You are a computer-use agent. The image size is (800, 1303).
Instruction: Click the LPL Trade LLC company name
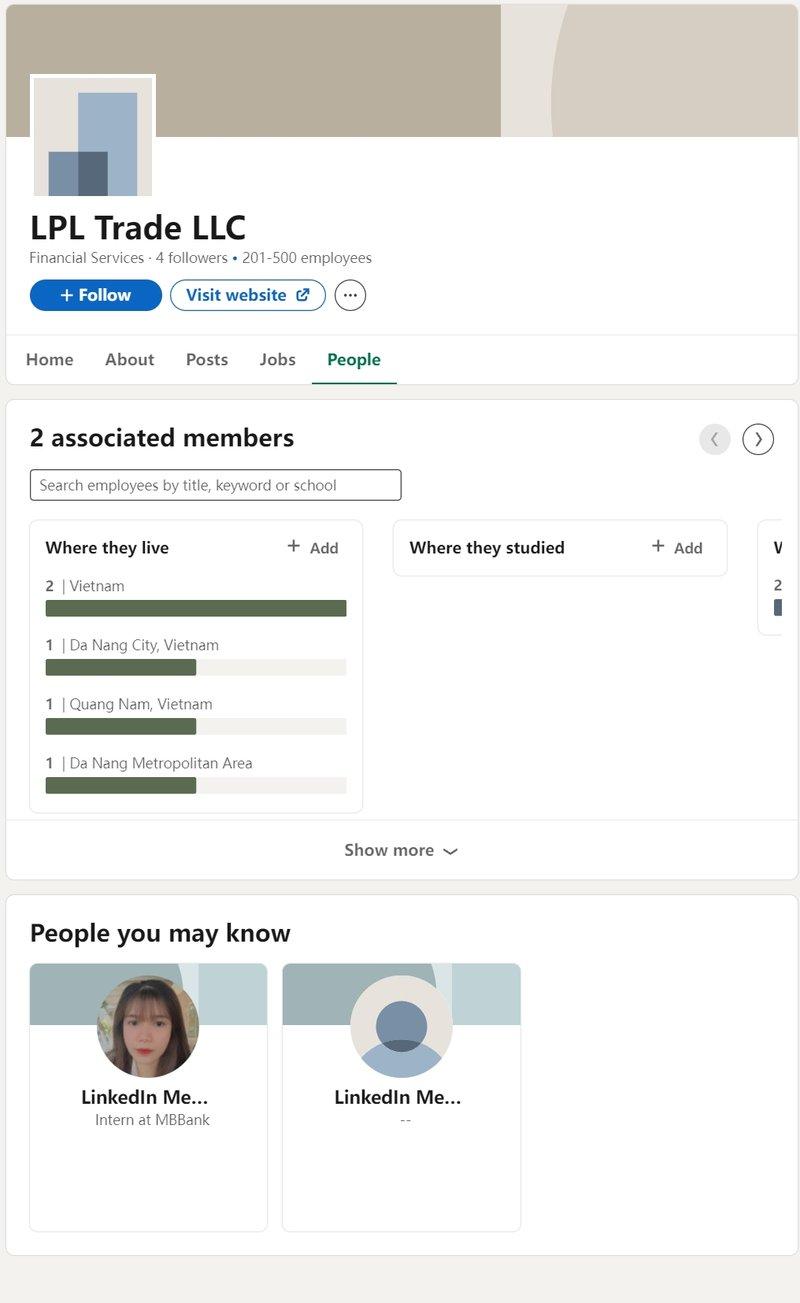138,227
